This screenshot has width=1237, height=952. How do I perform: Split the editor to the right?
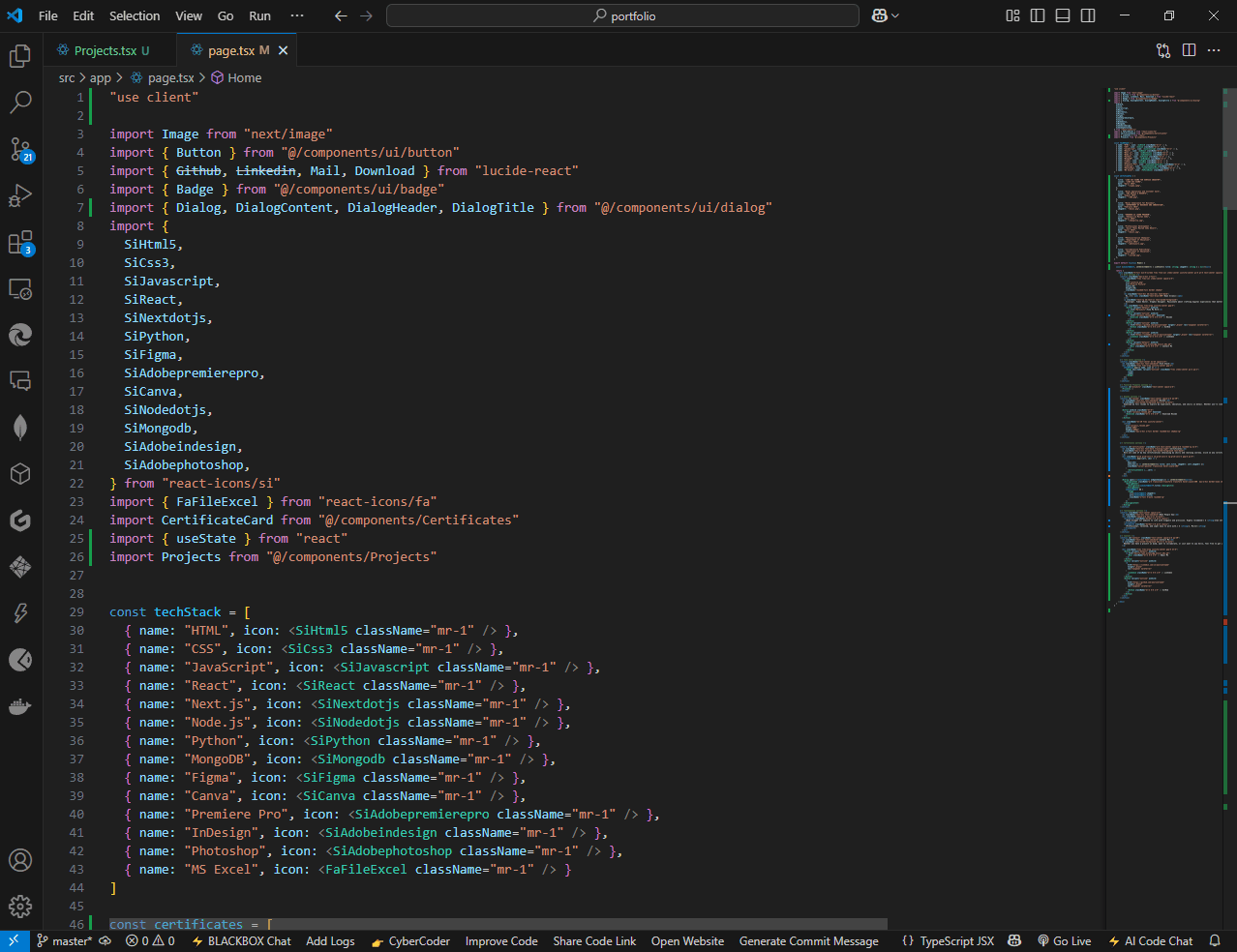[1190, 50]
